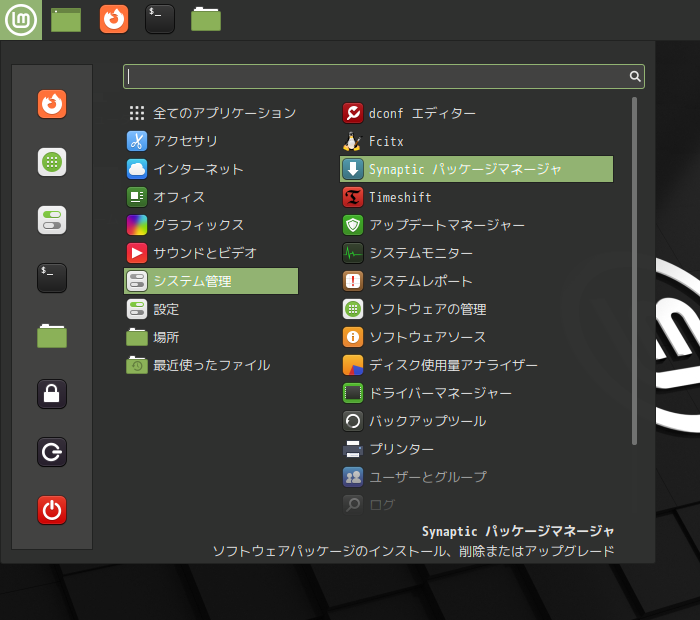Select アクセサリ category
Image resolution: width=700 pixels, height=620 pixels.
tap(211, 141)
